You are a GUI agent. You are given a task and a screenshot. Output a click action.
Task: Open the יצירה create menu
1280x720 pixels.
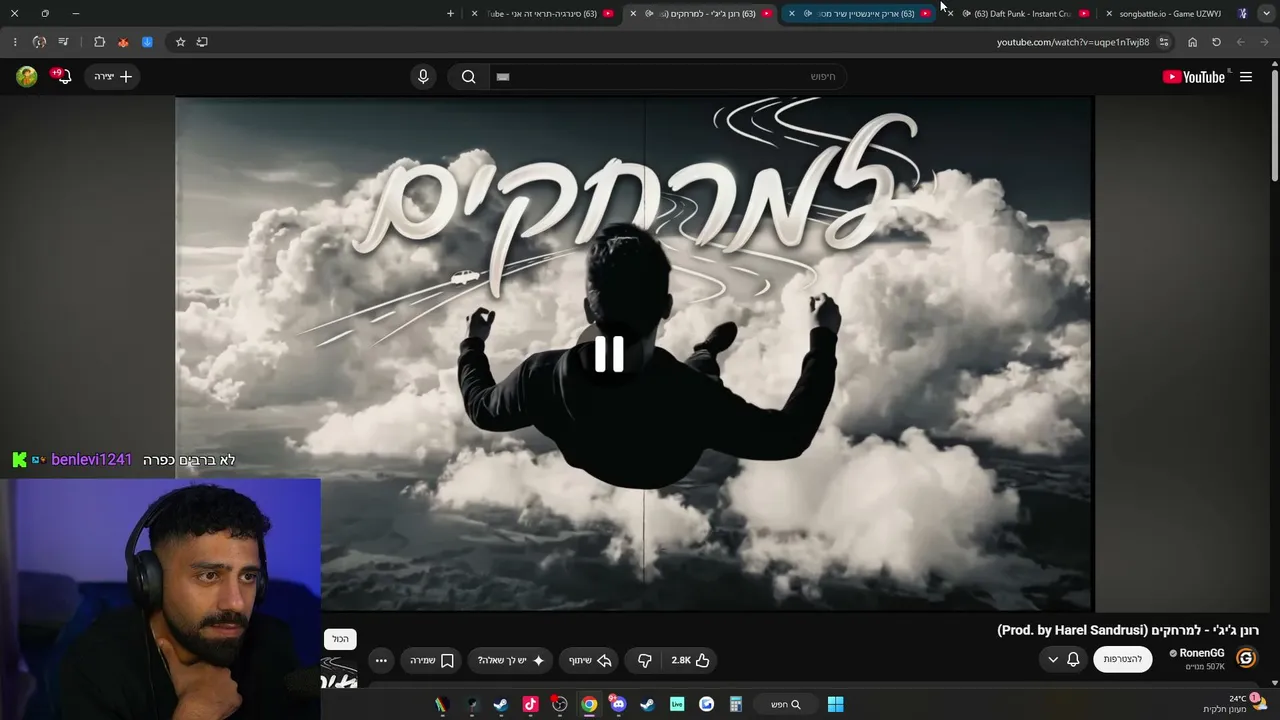pos(112,77)
